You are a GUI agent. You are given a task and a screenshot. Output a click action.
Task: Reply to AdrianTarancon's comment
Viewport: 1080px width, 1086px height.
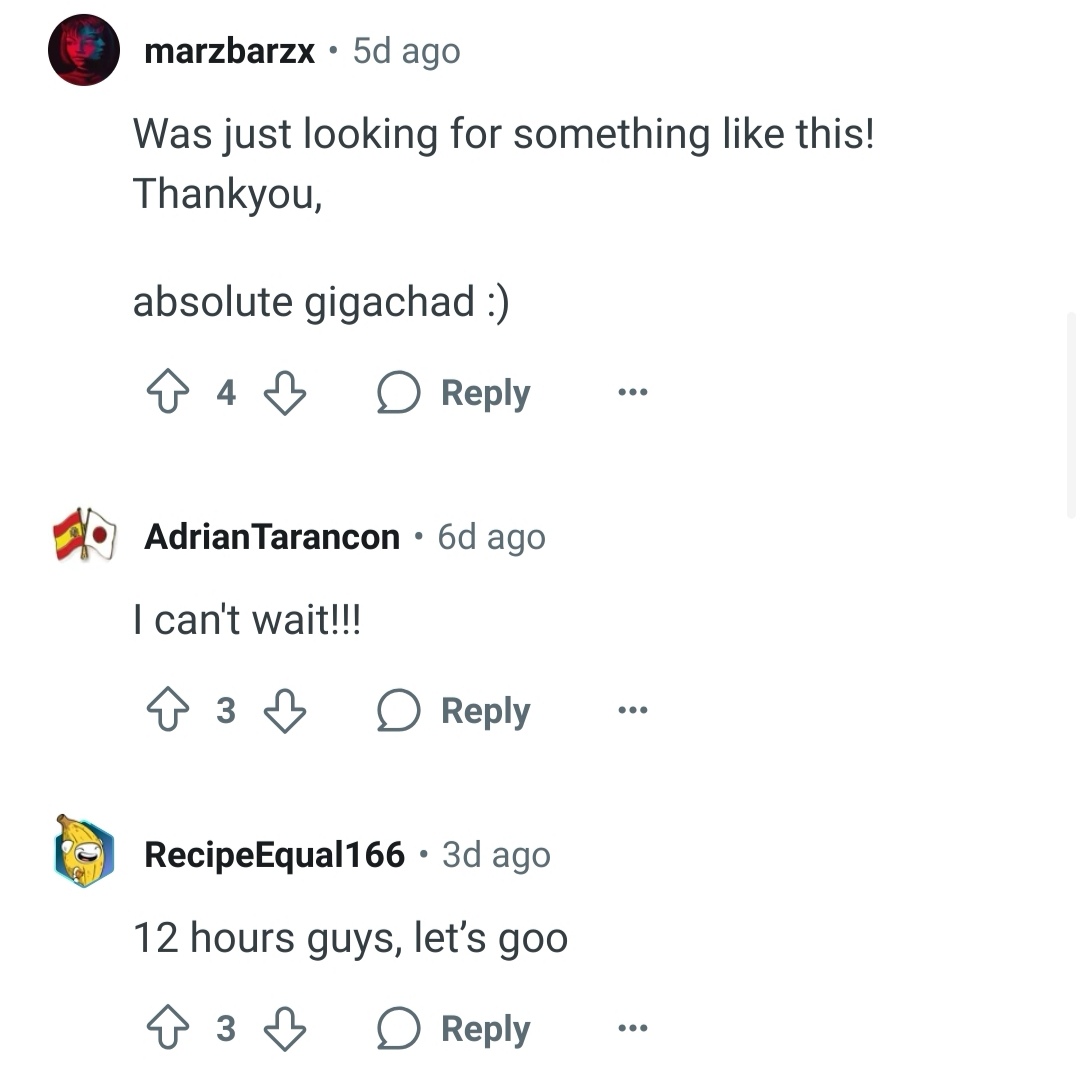tap(454, 711)
